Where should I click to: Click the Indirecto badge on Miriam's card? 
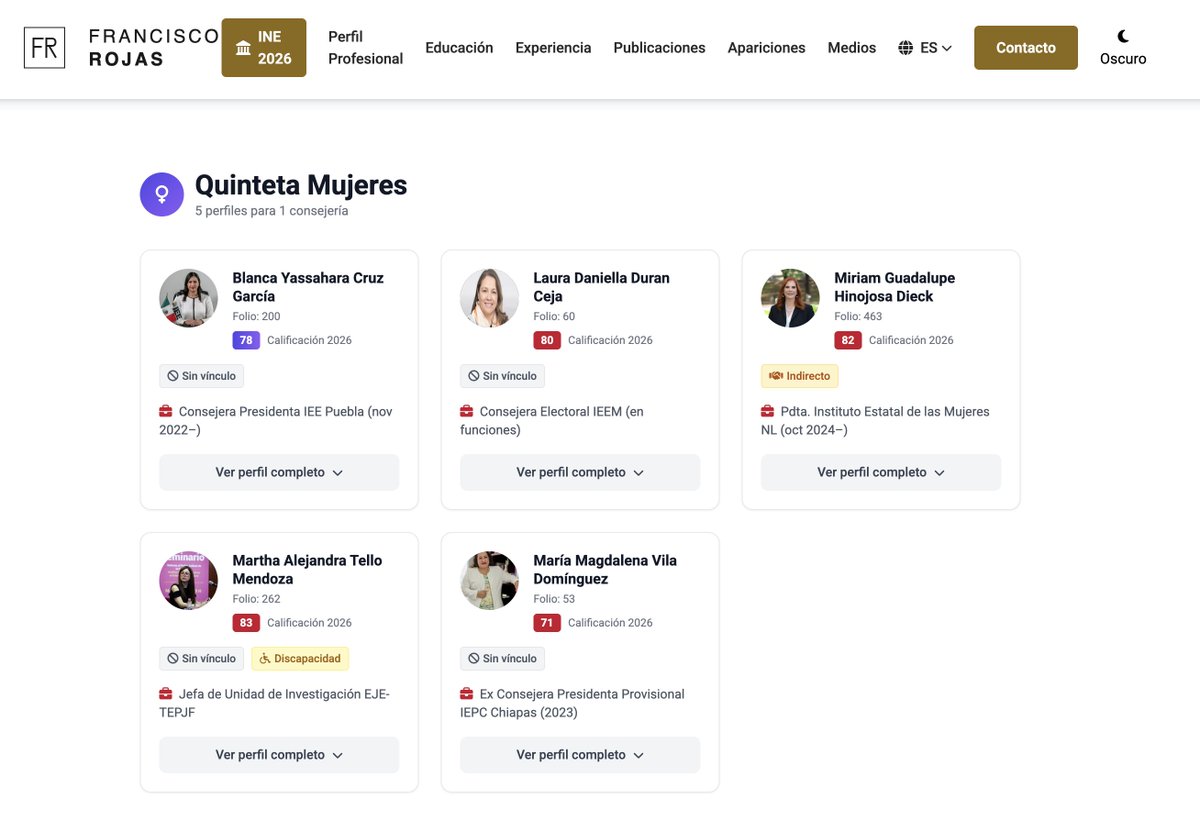click(x=799, y=376)
